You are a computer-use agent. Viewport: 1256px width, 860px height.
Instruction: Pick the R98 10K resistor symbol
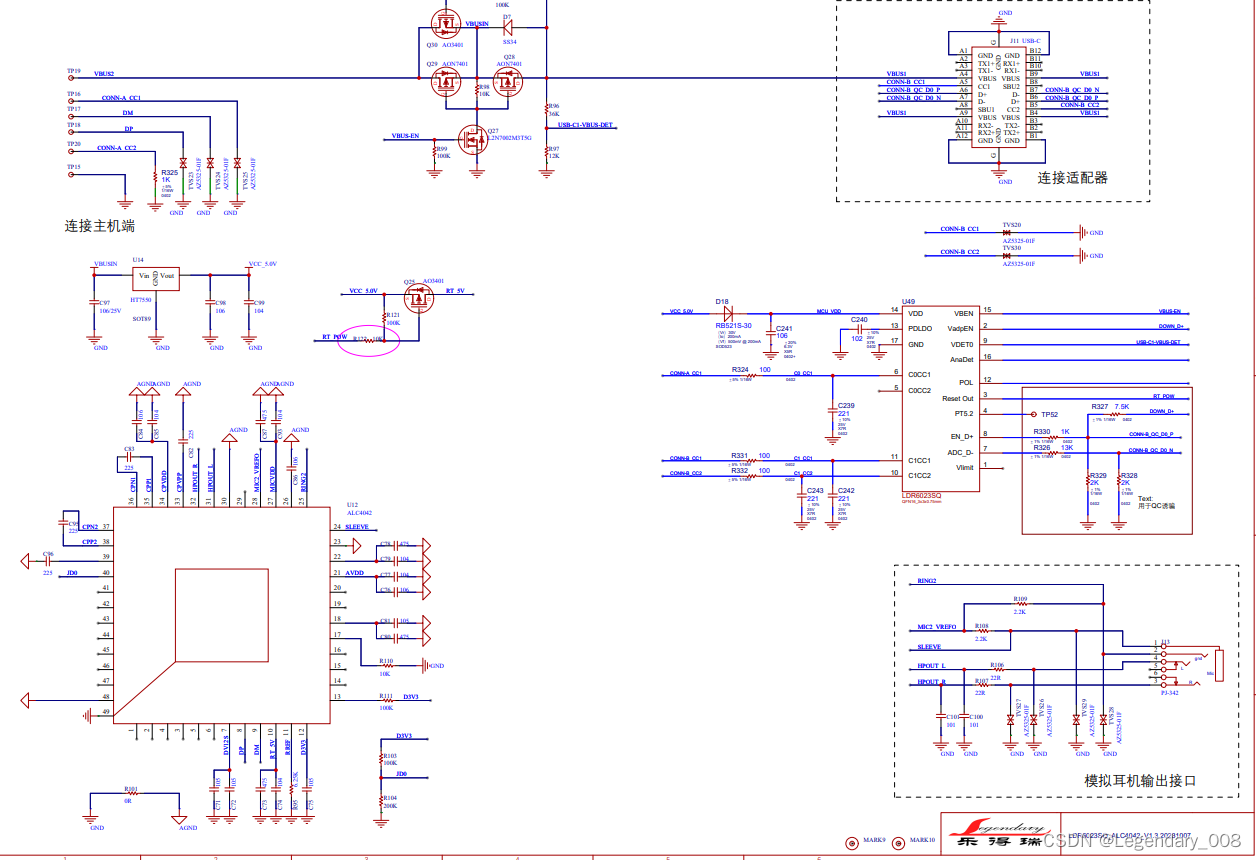(476, 90)
